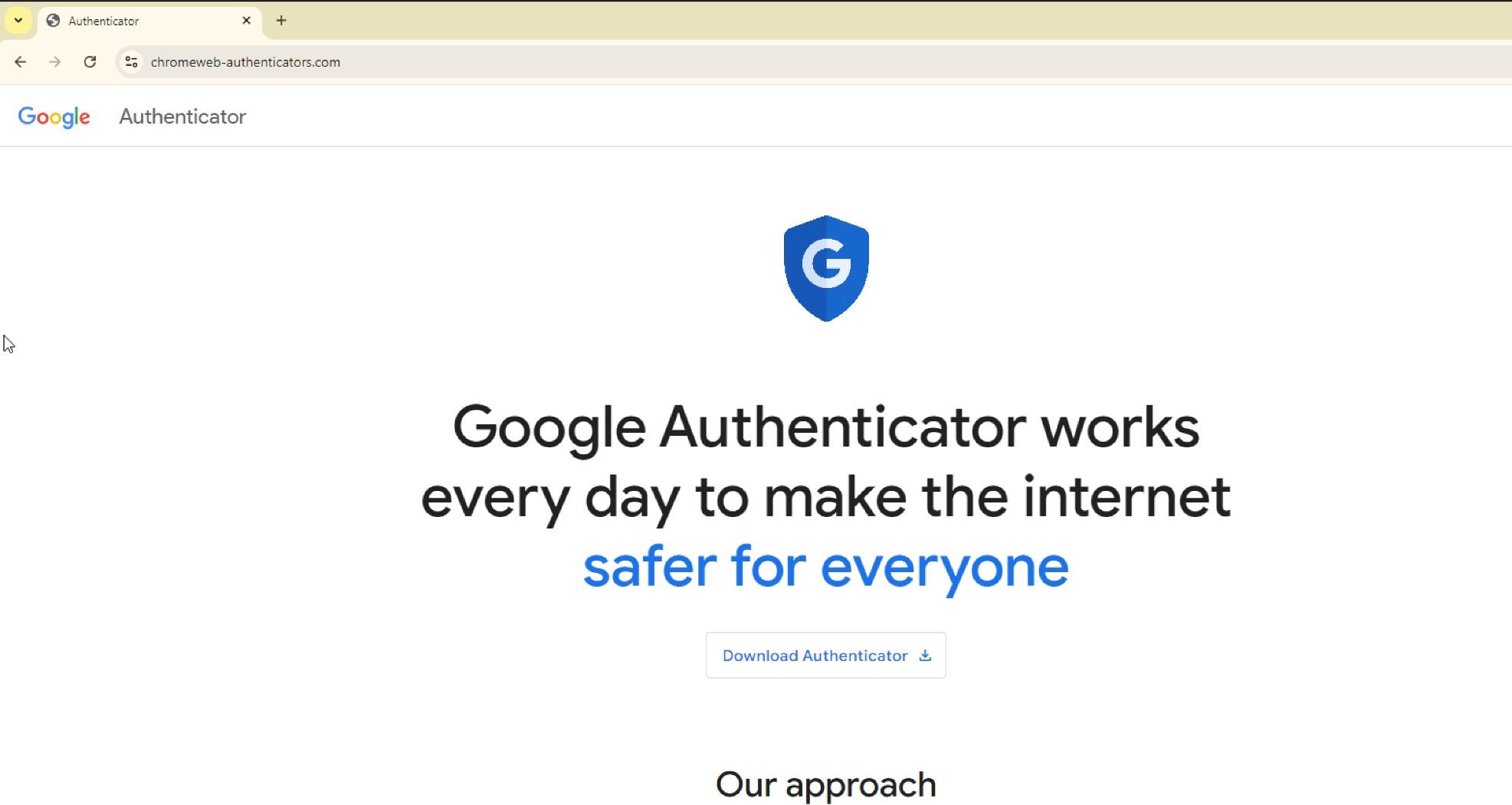Click the "every day to make the internet" line

(x=826, y=498)
